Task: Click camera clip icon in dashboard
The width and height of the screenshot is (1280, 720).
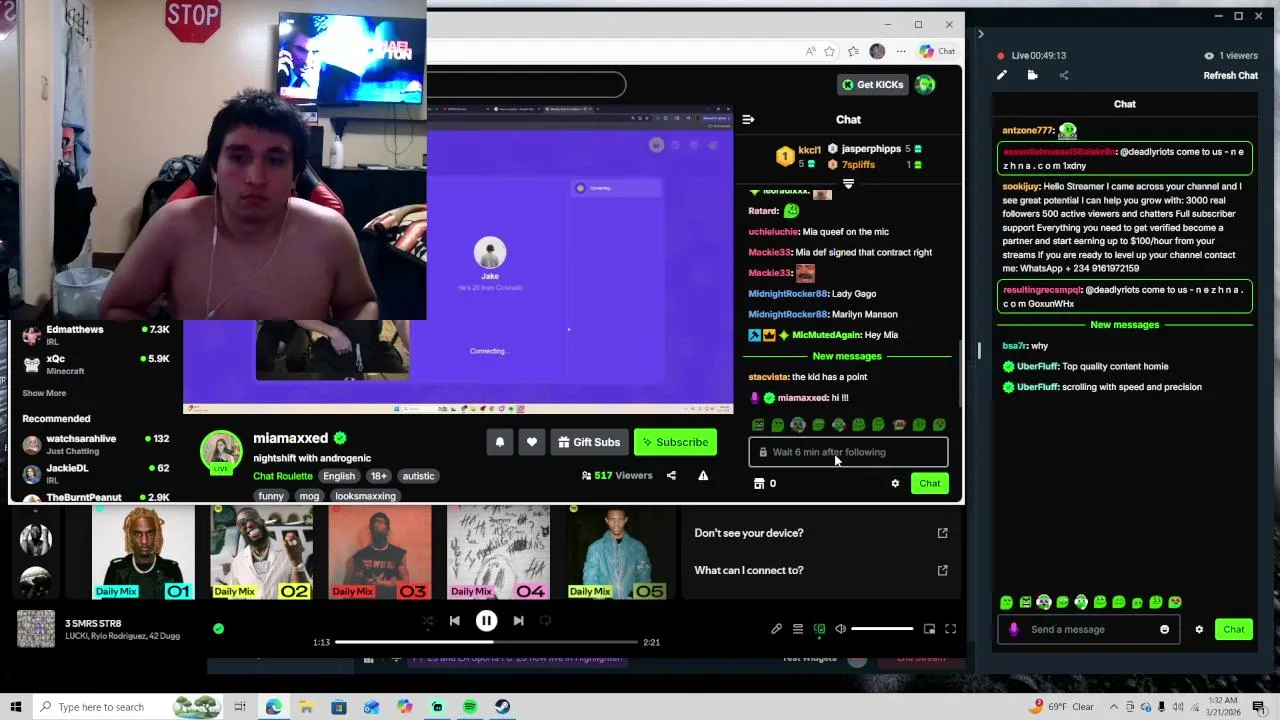Action: click(1032, 75)
